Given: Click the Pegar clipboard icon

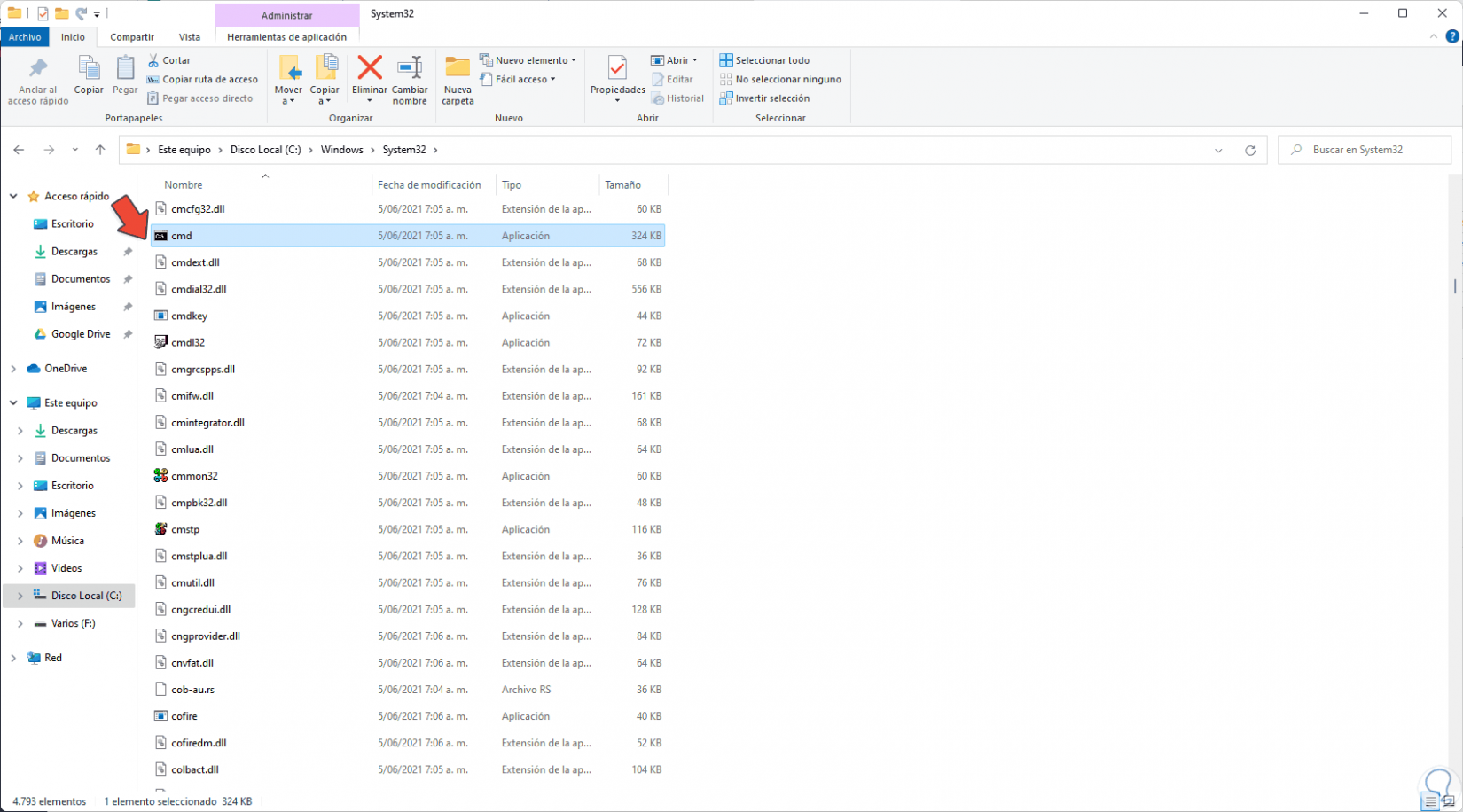Looking at the screenshot, I should pos(126,68).
